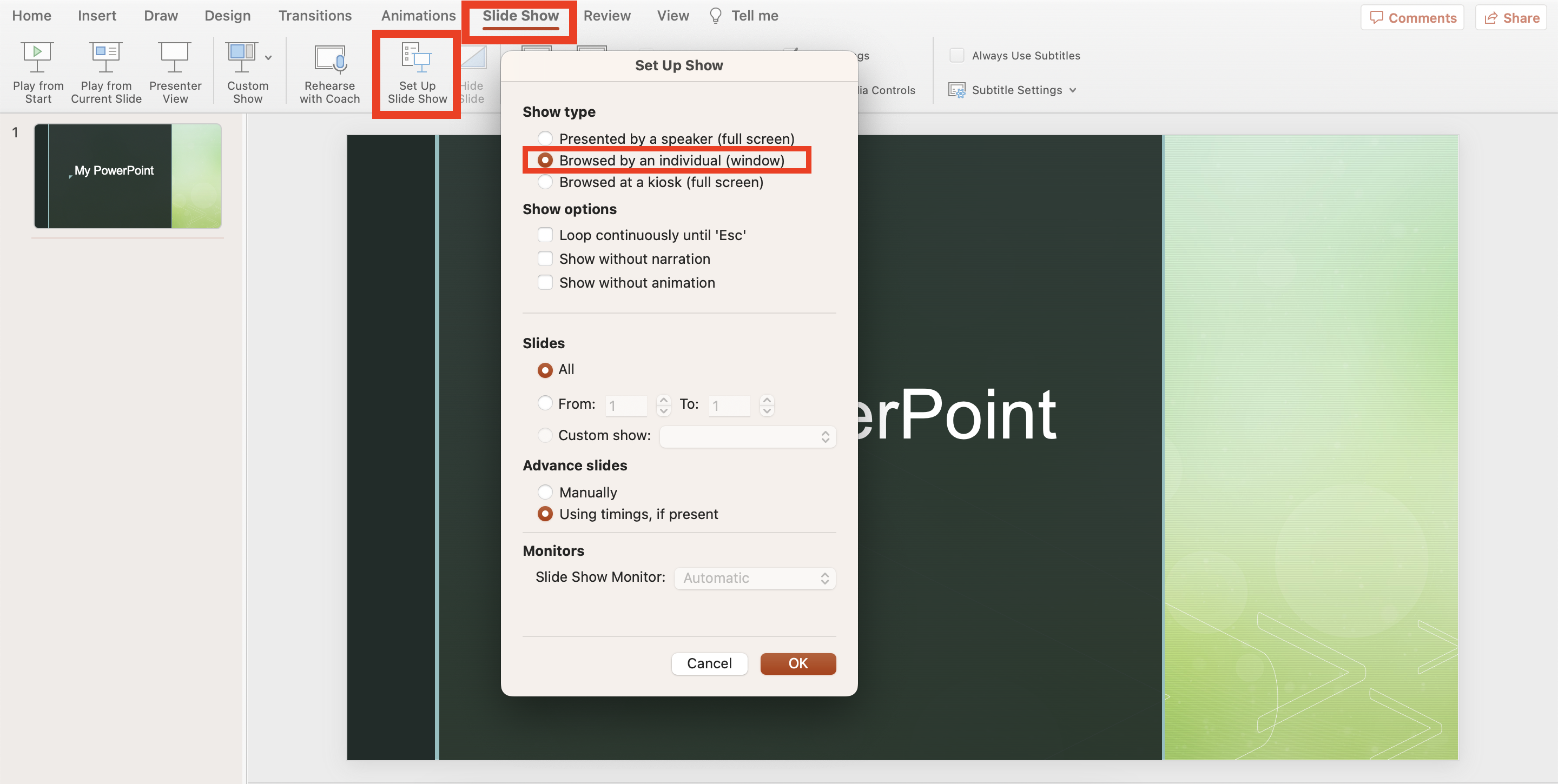Viewport: 1558px width, 784px height.
Task: Select slide 1 thumbnail
Action: pyautogui.click(x=128, y=176)
